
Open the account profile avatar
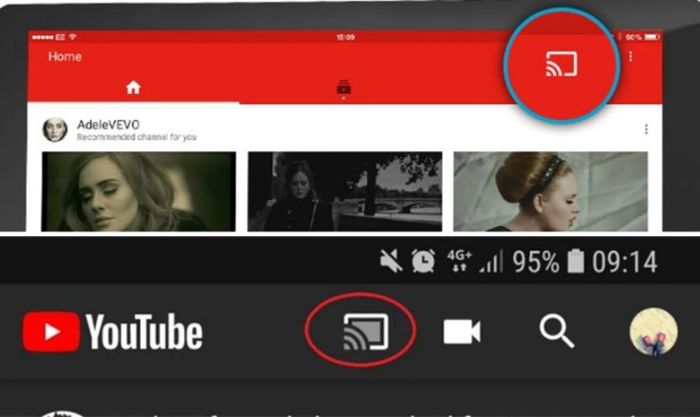click(654, 331)
